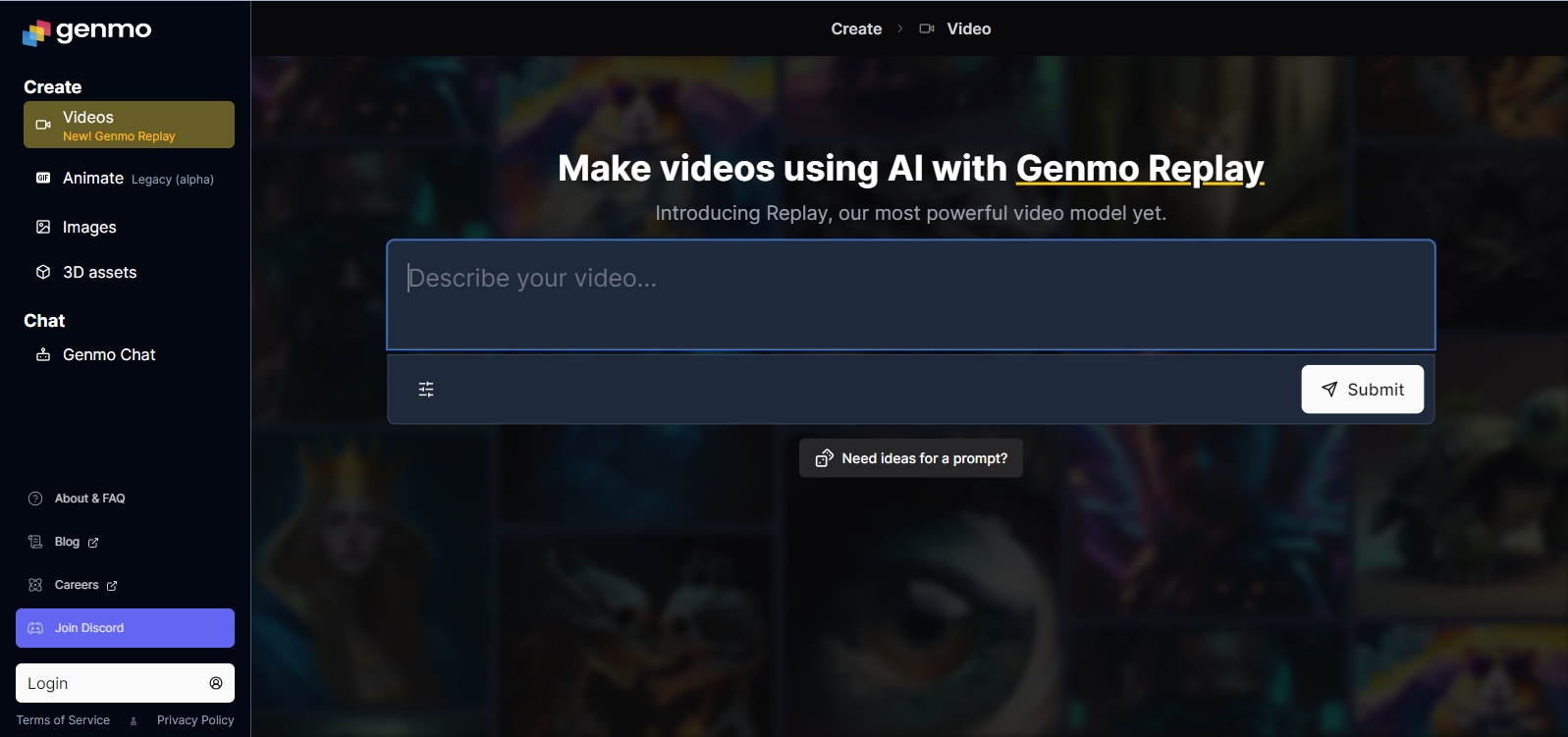Click the question mark icon by About & FAQ
Image resolution: width=1568 pixels, height=737 pixels.
coord(35,499)
